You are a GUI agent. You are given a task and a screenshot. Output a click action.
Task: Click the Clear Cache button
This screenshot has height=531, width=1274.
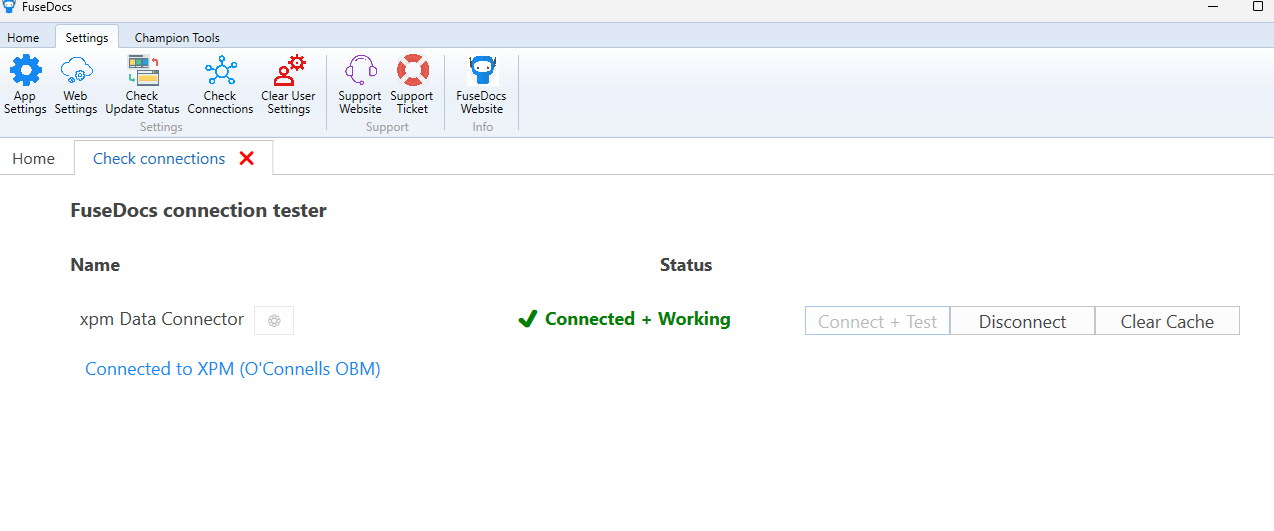pos(1167,321)
